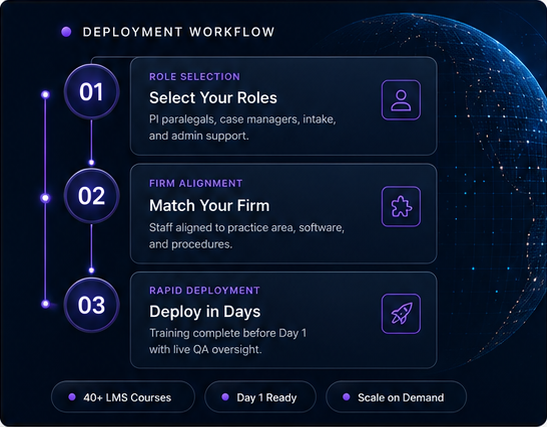
Task: Select the step 01 number badge
Action: [91, 92]
